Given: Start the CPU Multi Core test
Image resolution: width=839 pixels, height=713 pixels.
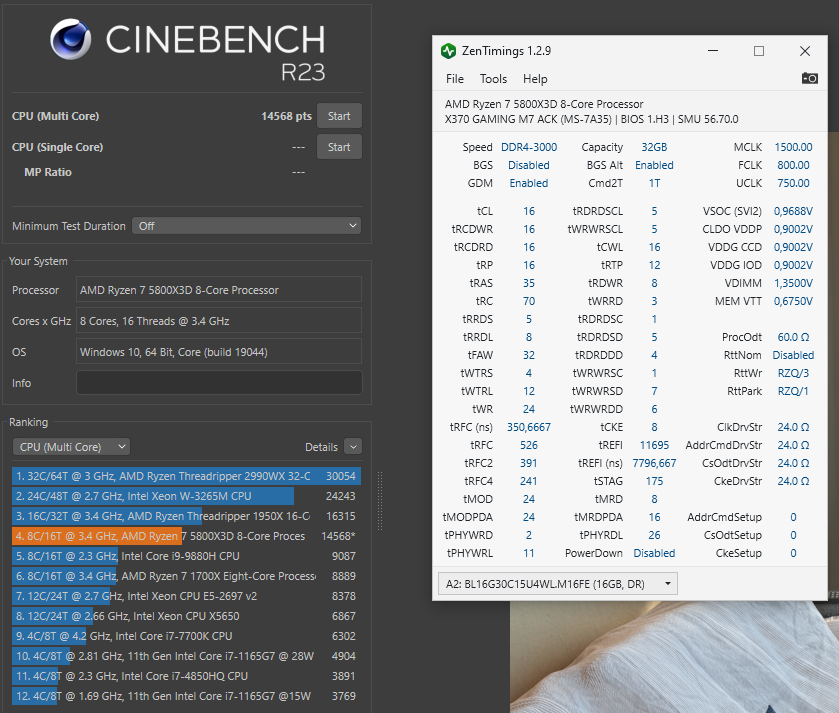Looking at the screenshot, I should click(x=339, y=116).
